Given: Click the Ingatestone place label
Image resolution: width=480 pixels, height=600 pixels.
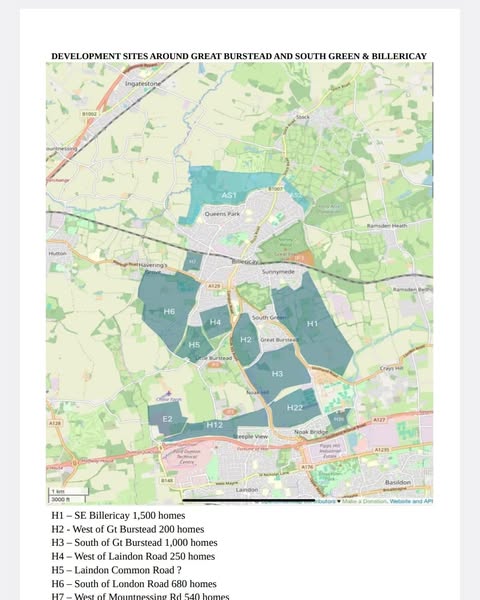Looking at the screenshot, I should coord(143,83).
